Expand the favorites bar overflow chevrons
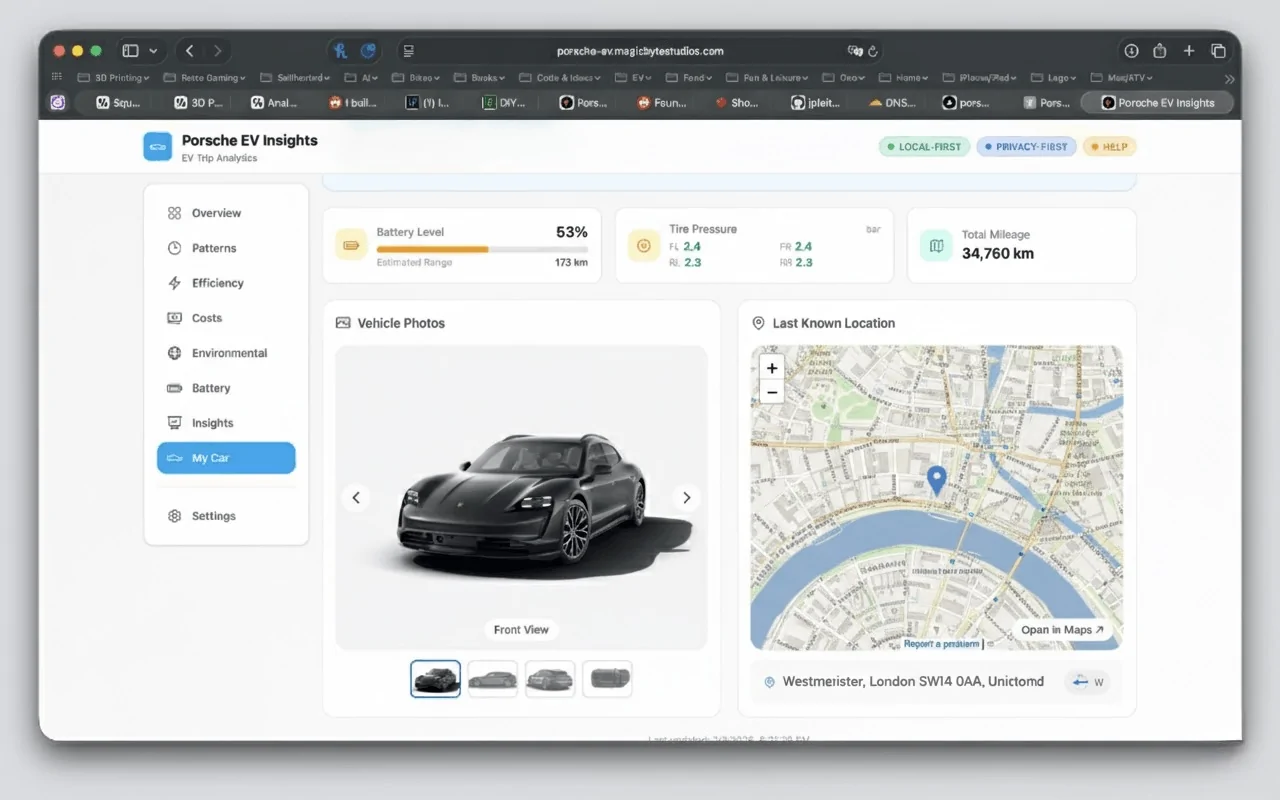Viewport: 1280px width, 800px height. [1229, 78]
